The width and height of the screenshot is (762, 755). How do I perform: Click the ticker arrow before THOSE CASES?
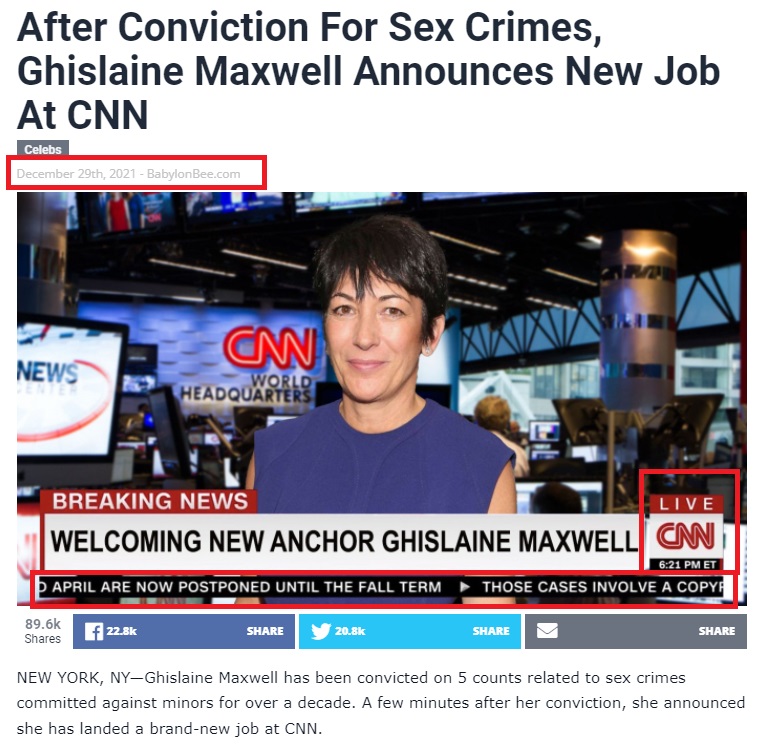[465, 587]
